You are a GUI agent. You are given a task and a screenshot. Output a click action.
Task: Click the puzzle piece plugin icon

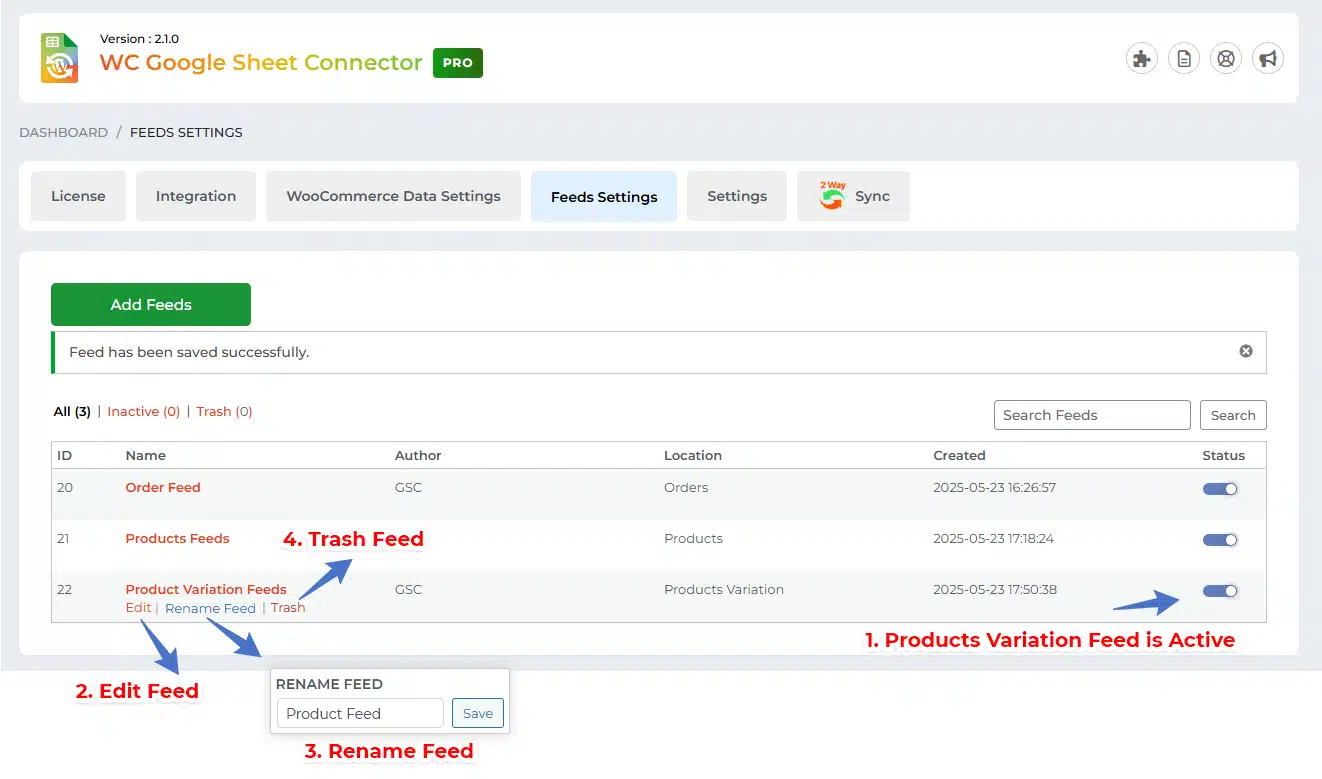coord(1140,59)
